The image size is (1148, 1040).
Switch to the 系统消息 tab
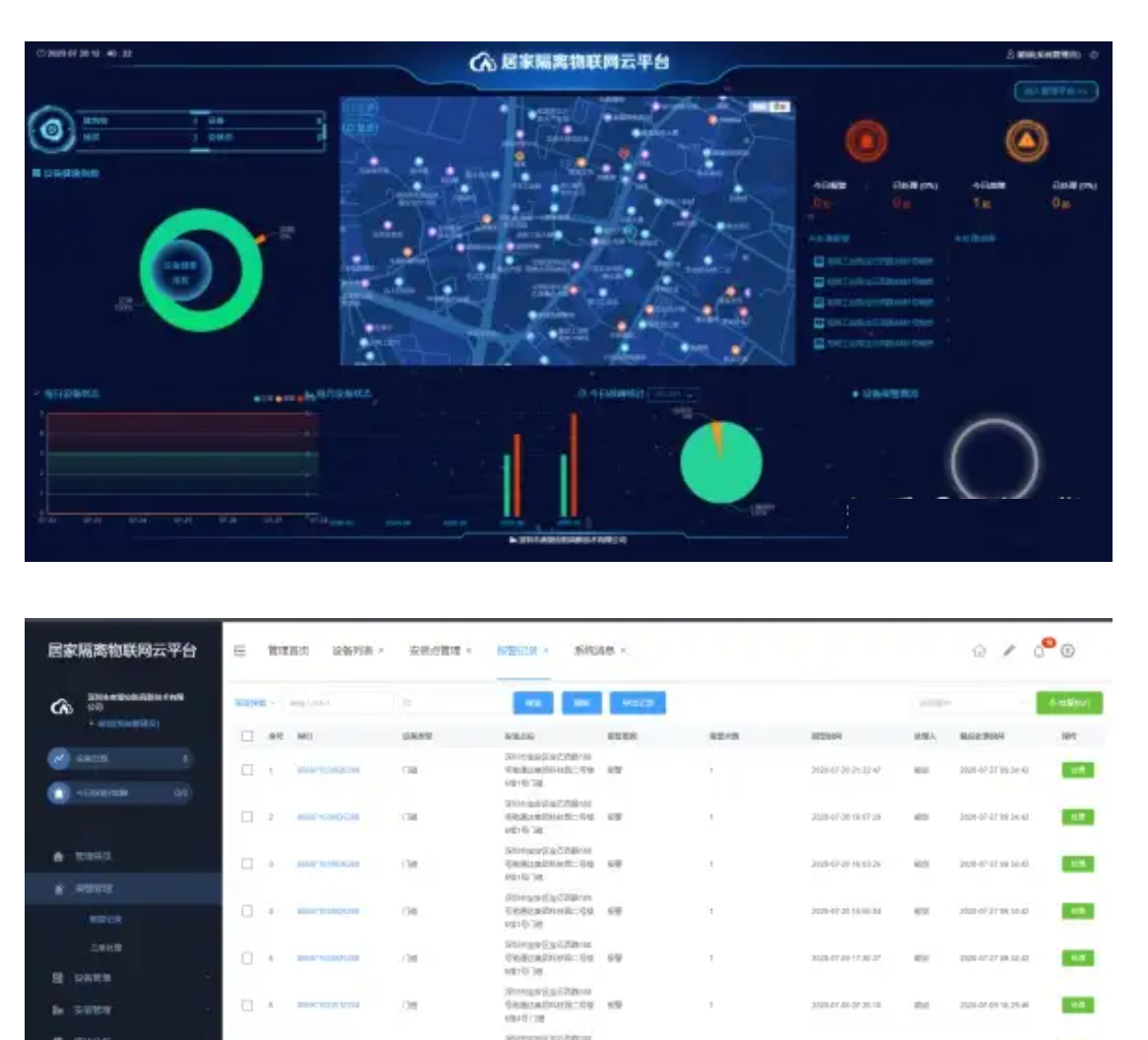pyautogui.click(x=594, y=651)
